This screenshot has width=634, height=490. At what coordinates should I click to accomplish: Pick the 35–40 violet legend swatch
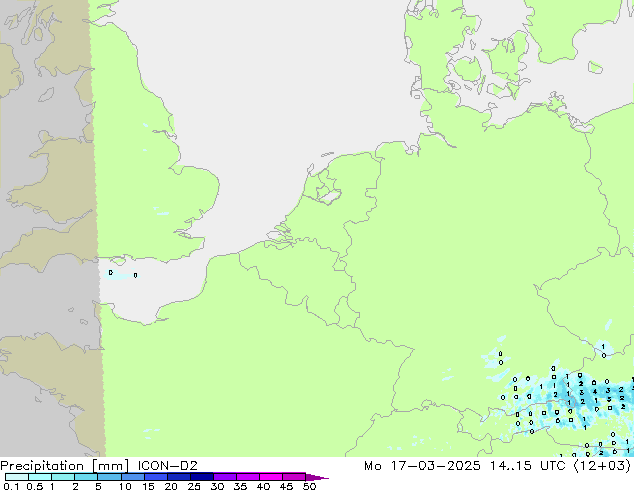[247, 477]
